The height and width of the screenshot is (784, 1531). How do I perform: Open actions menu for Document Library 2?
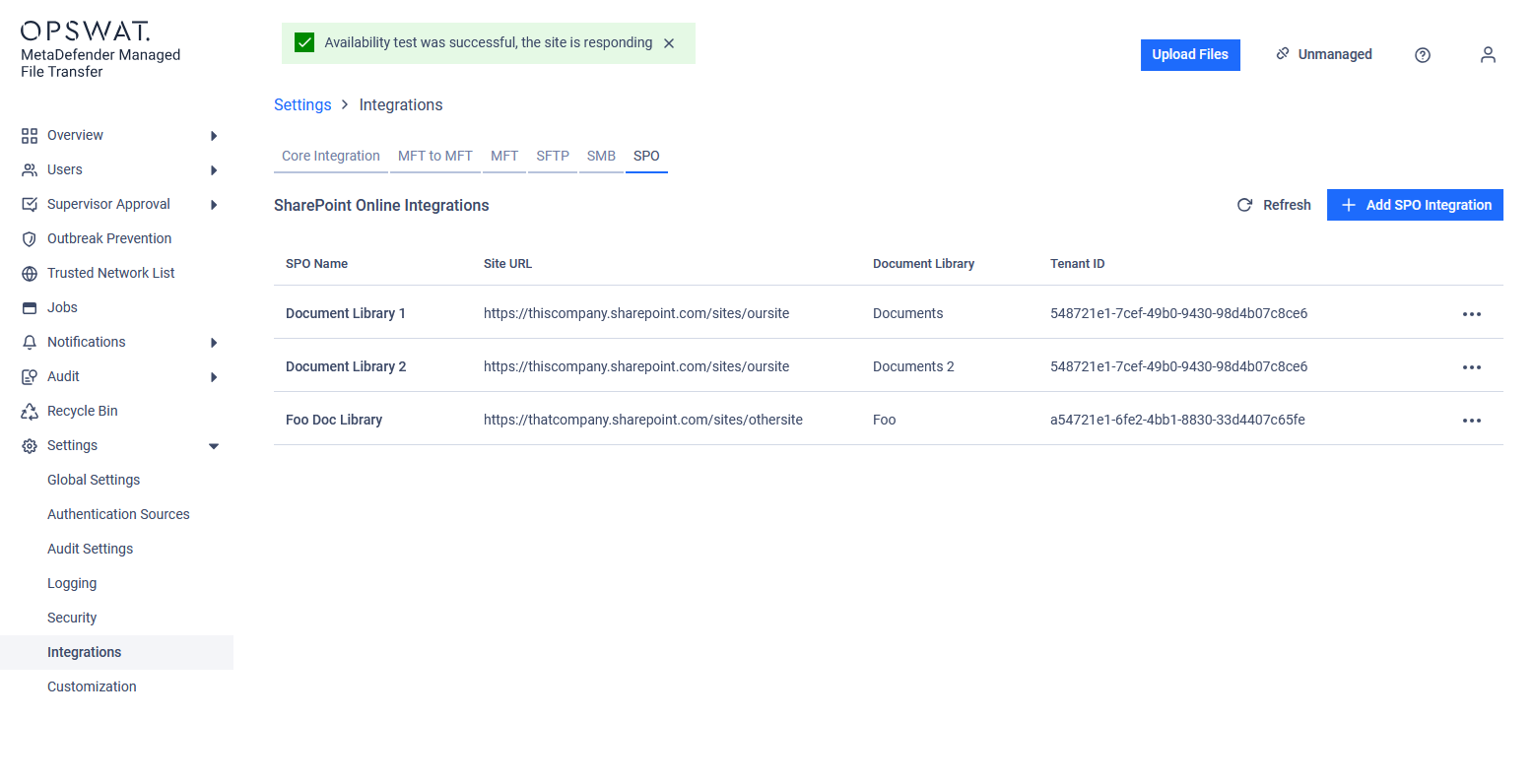pyautogui.click(x=1472, y=367)
